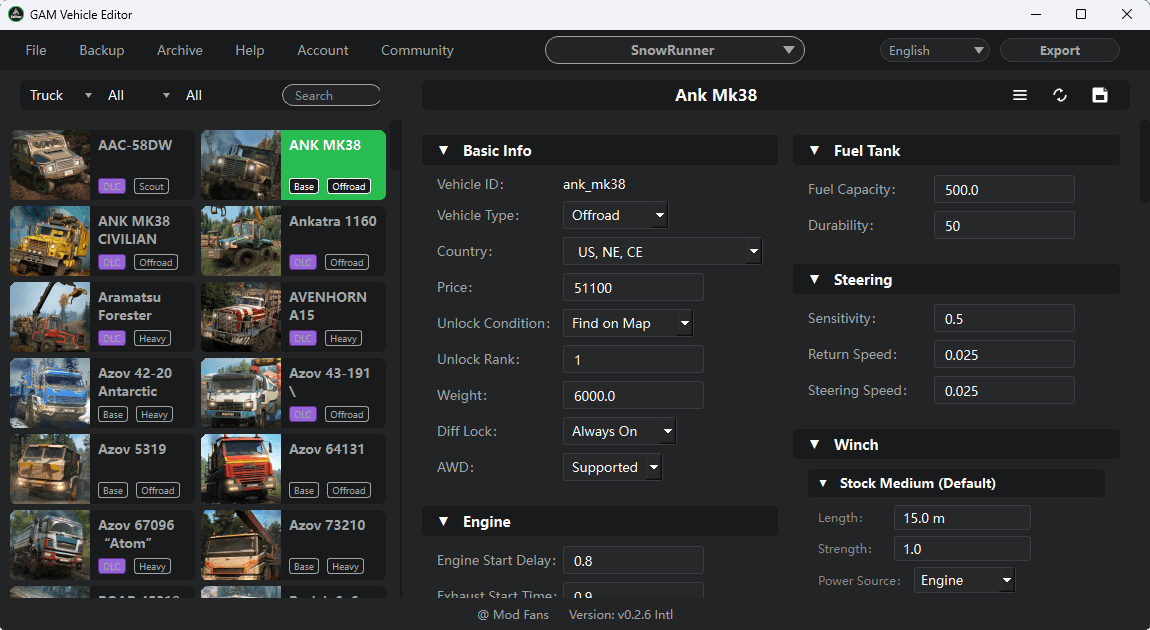Click the winch Strength field
Image resolution: width=1150 pixels, height=630 pixels.
(962, 549)
